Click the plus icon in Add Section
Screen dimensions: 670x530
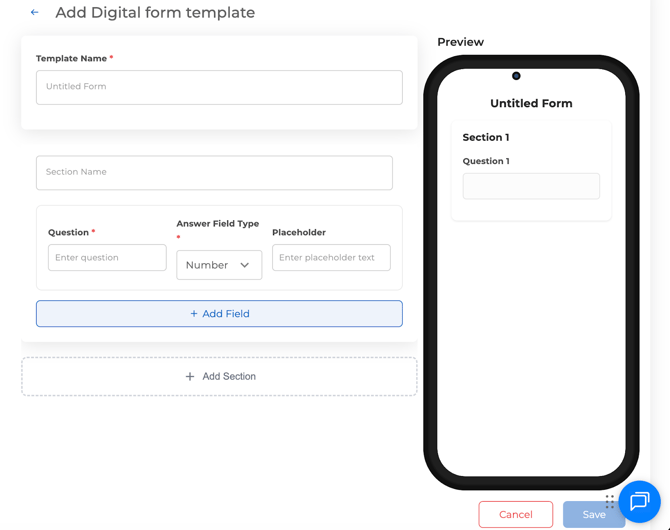(190, 377)
